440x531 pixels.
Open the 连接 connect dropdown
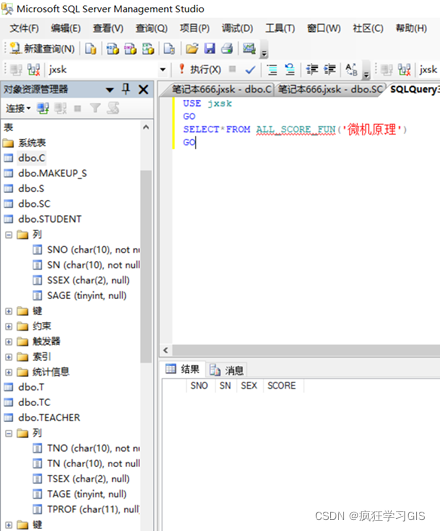point(18,108)
